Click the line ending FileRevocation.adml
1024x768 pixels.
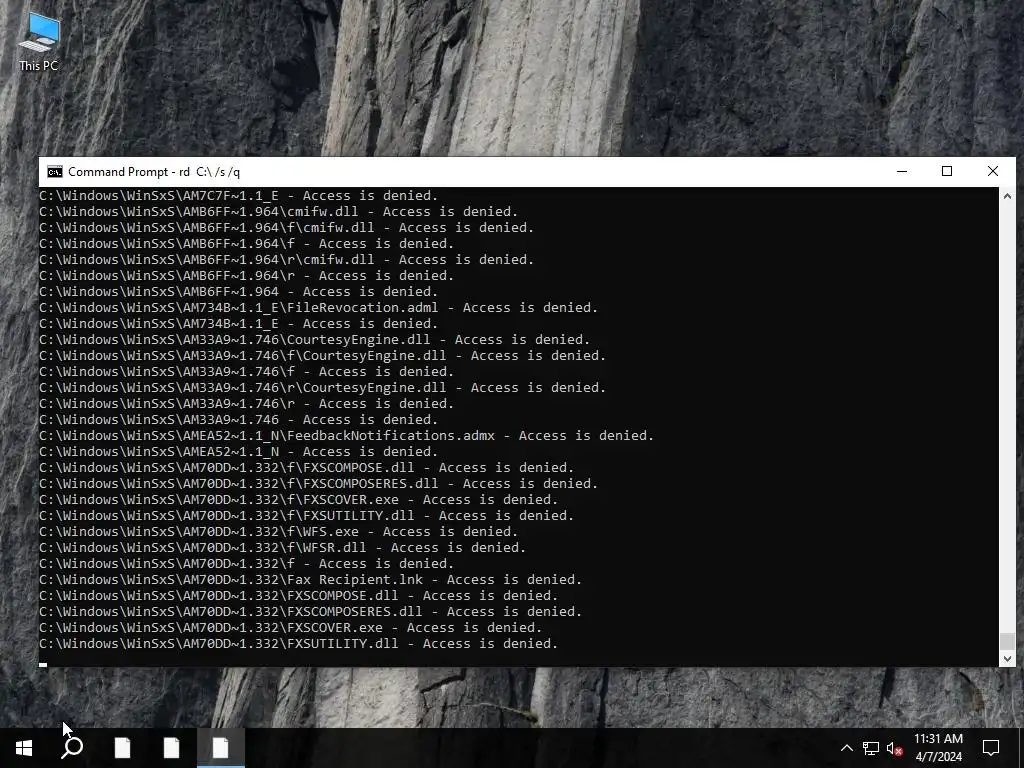319,308
